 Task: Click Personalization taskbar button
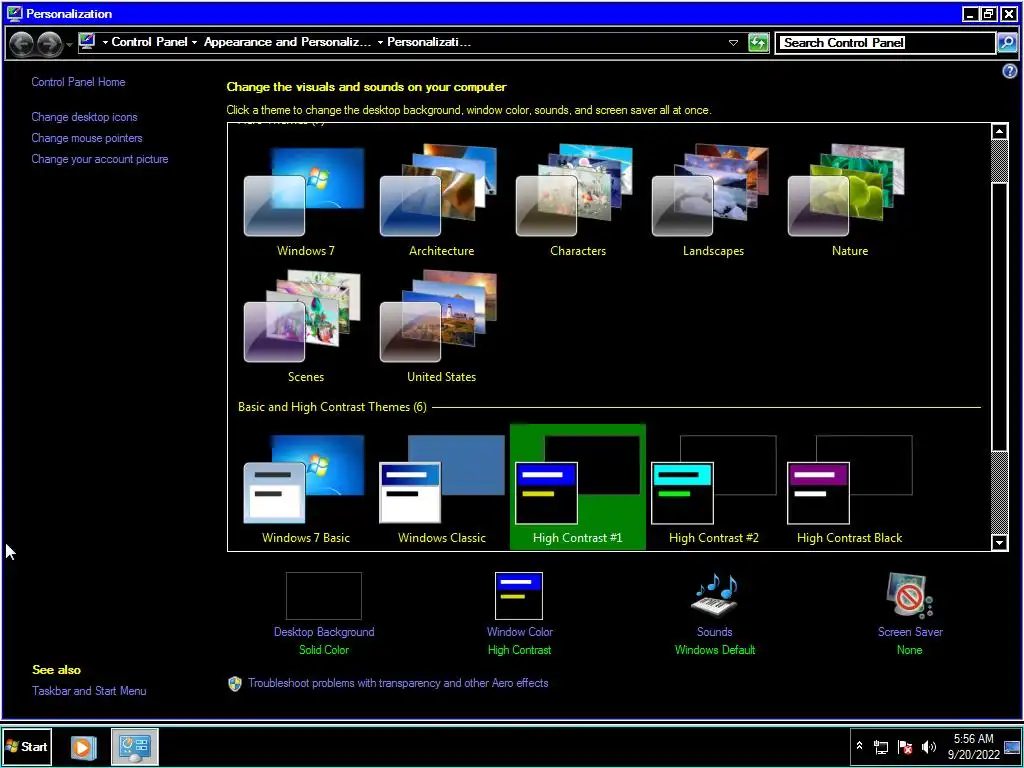(x=135, y=746)
